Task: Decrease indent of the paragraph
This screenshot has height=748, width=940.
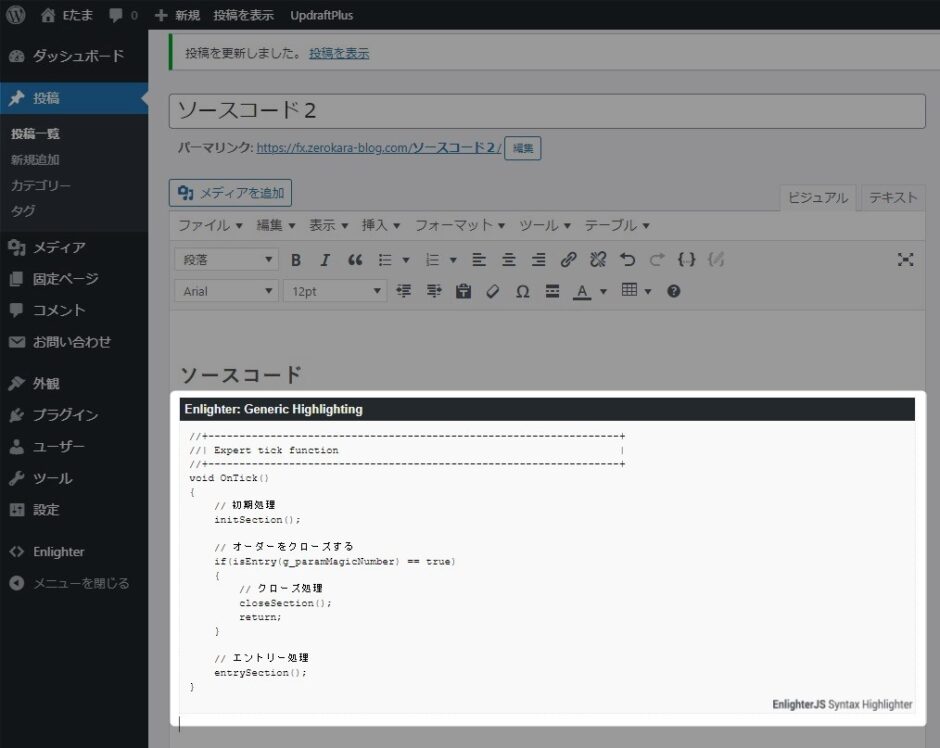Action: tap(404, 291)
